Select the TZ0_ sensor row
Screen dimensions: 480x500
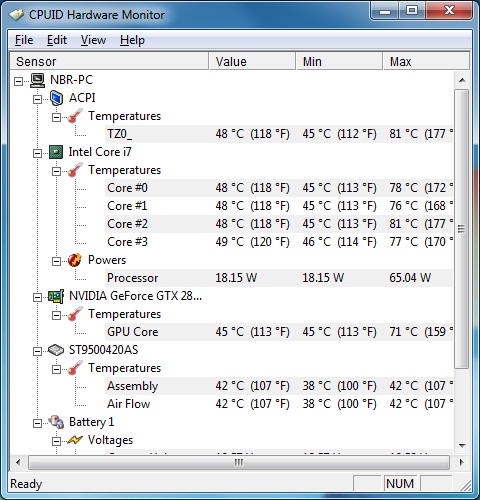point(278,134)
